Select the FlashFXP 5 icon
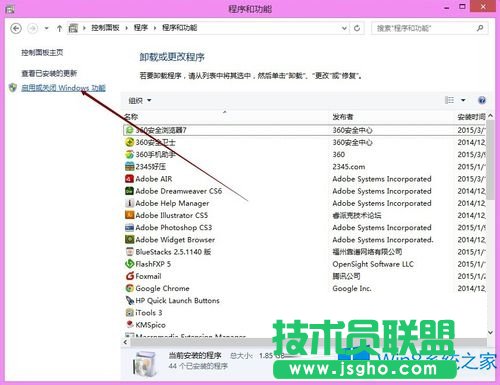The height and width of the screenshot is (385, 500). point(129,264)
